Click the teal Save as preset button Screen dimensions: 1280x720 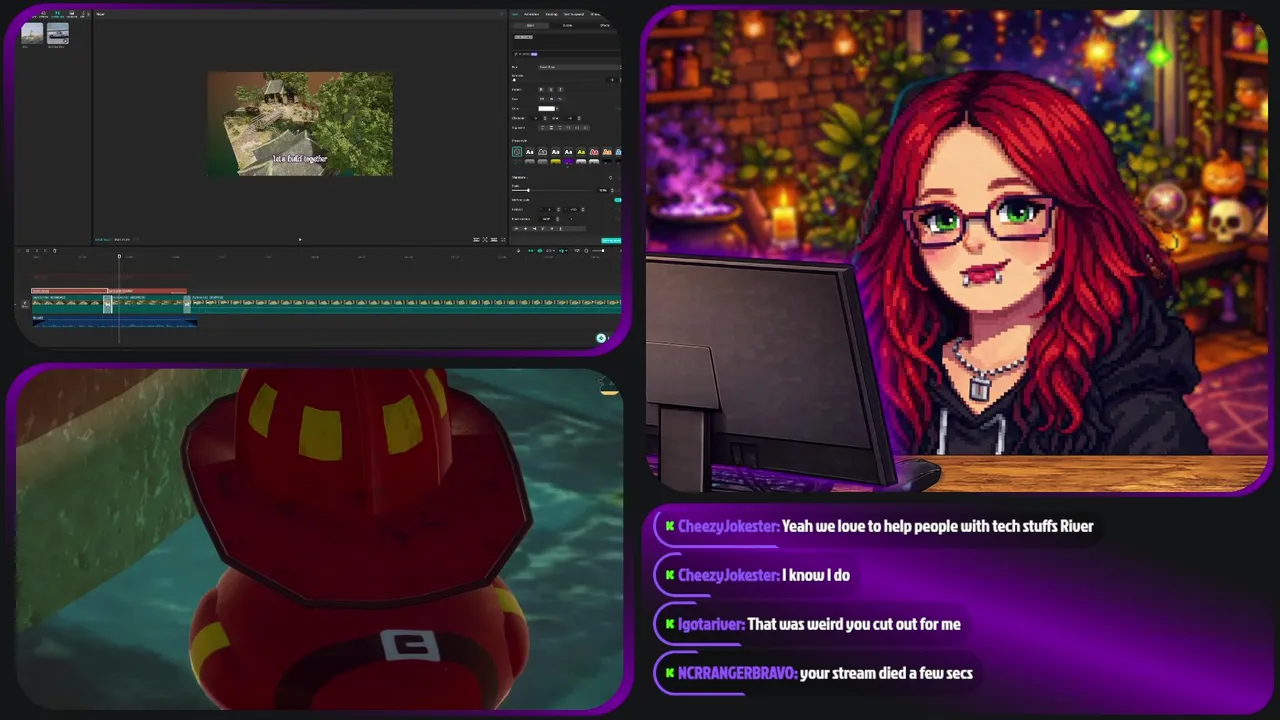[611, 240]
